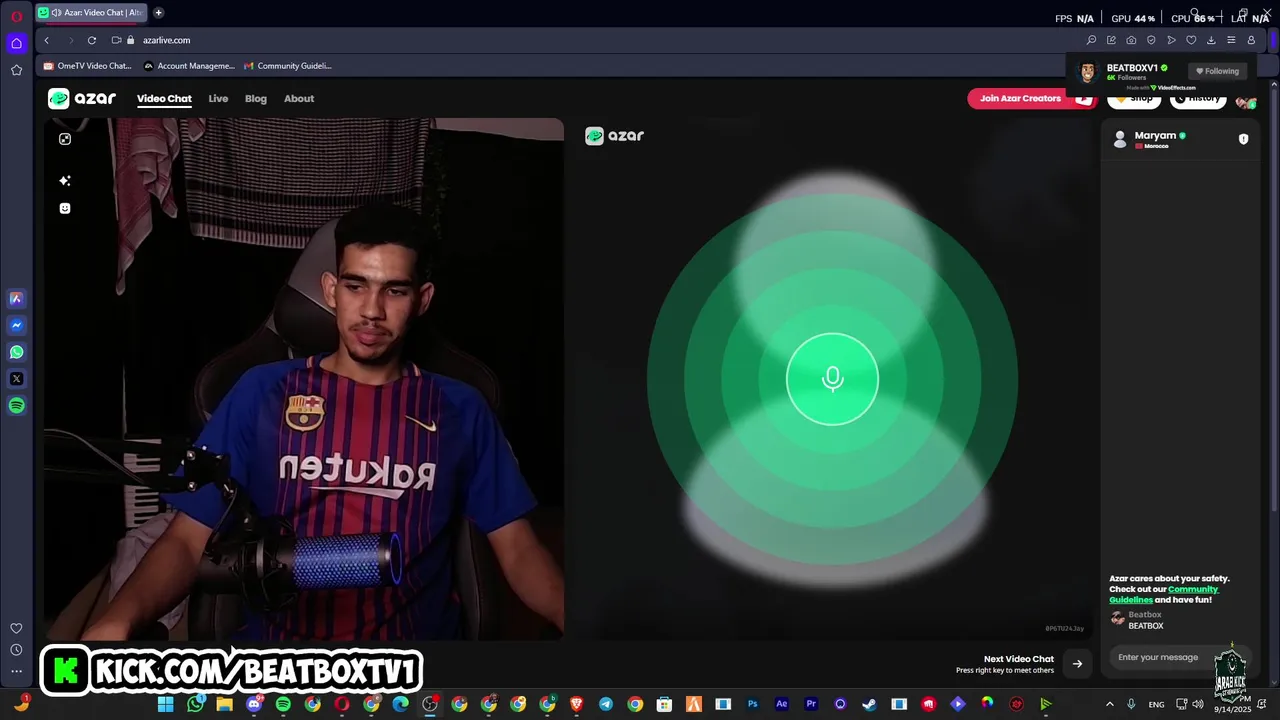The height and width of the screenshot is (720, 1280).
Task: Open the sidebar three-dots more options
Action: point(16,671)
